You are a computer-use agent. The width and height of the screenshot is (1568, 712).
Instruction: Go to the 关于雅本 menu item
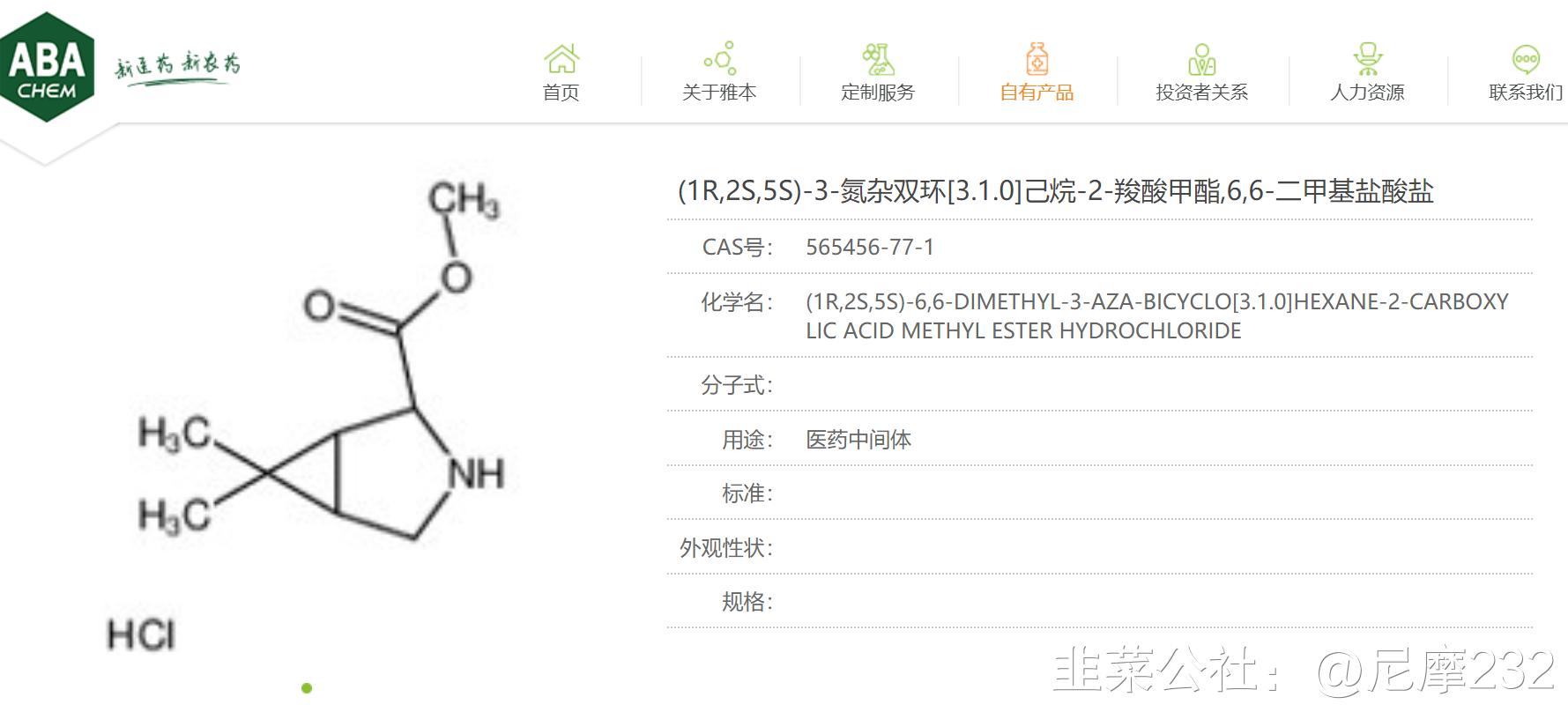coord(719,93)
